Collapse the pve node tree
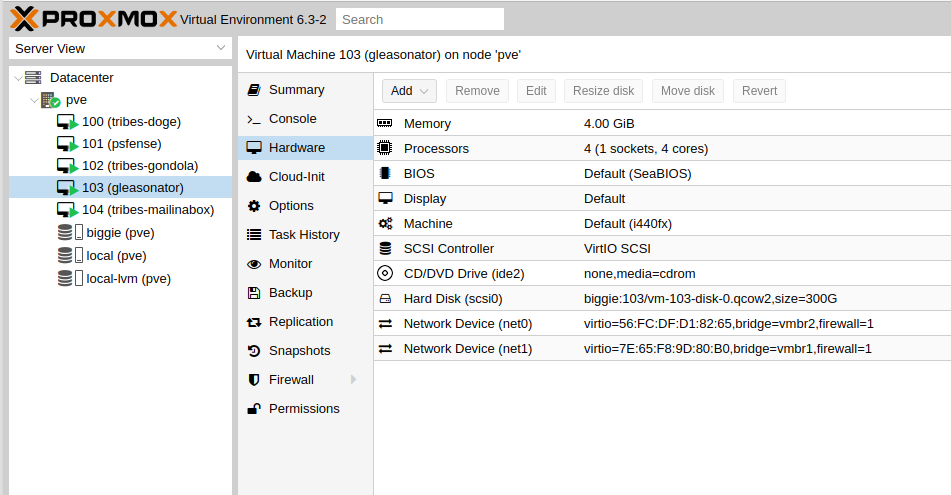The width and height of the screenshot is (951, 495). 33,100
